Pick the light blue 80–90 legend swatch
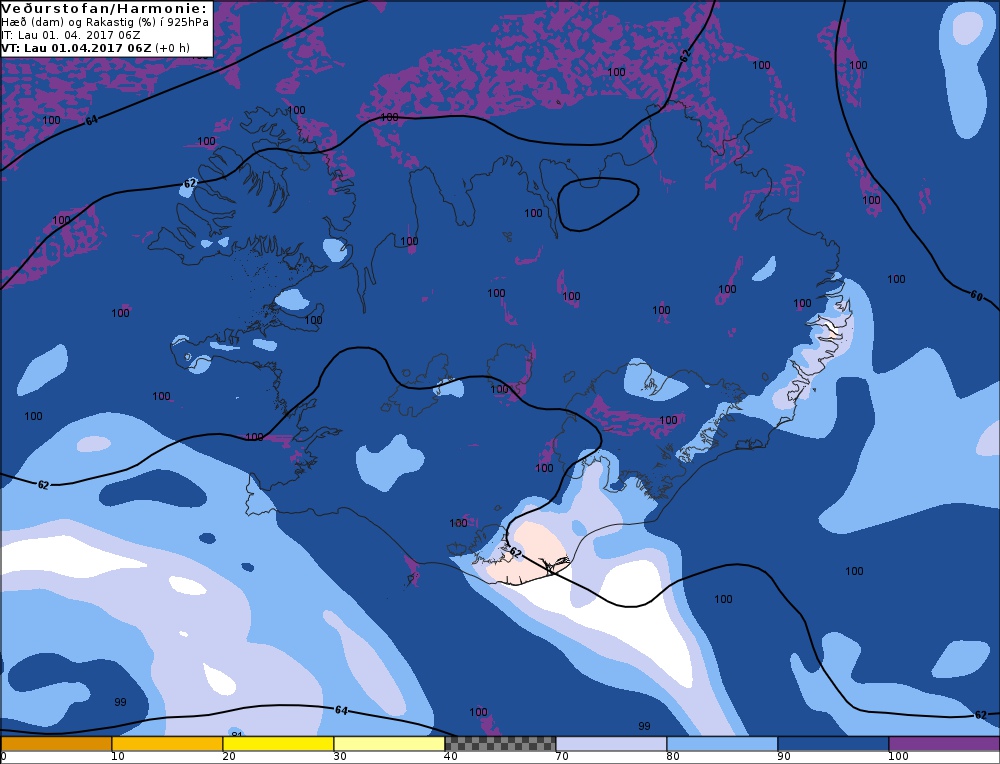 click(722, 744)
